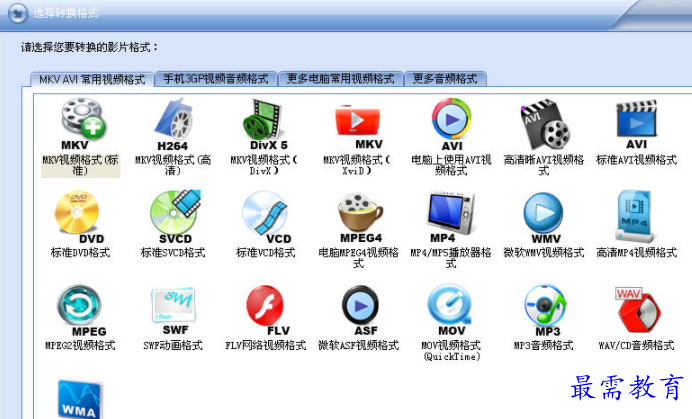Choose the MP3 audio format icon
This screenshot has height=419, width=692.
click(x=545, y=311)
